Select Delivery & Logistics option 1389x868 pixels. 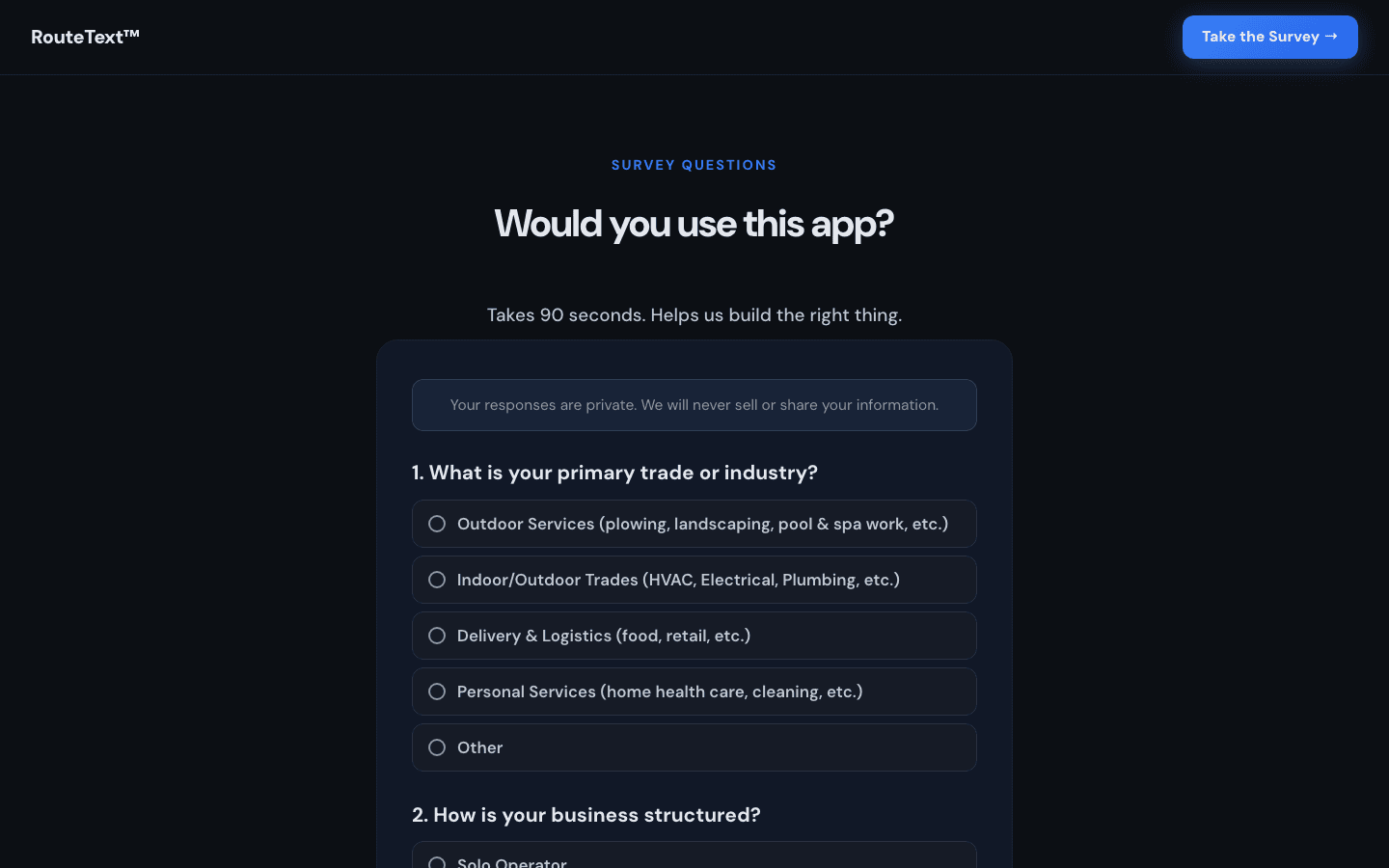coord(694,636)
